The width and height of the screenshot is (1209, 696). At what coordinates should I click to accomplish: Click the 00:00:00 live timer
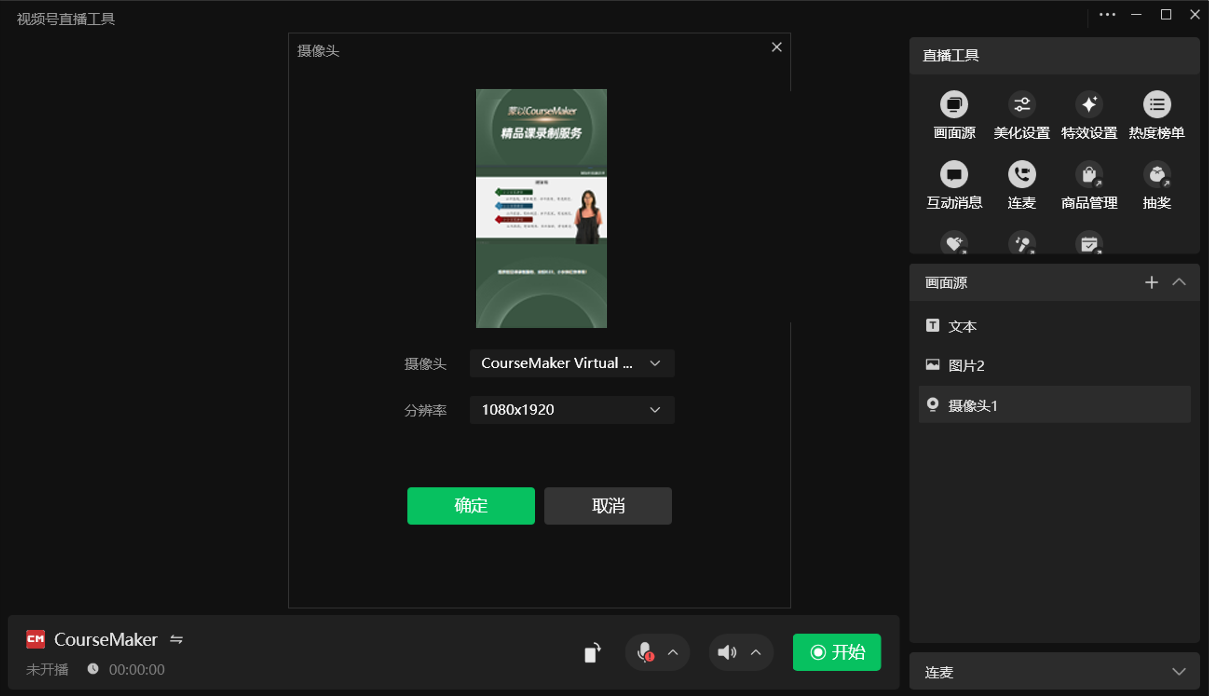(x=137, y=670)
